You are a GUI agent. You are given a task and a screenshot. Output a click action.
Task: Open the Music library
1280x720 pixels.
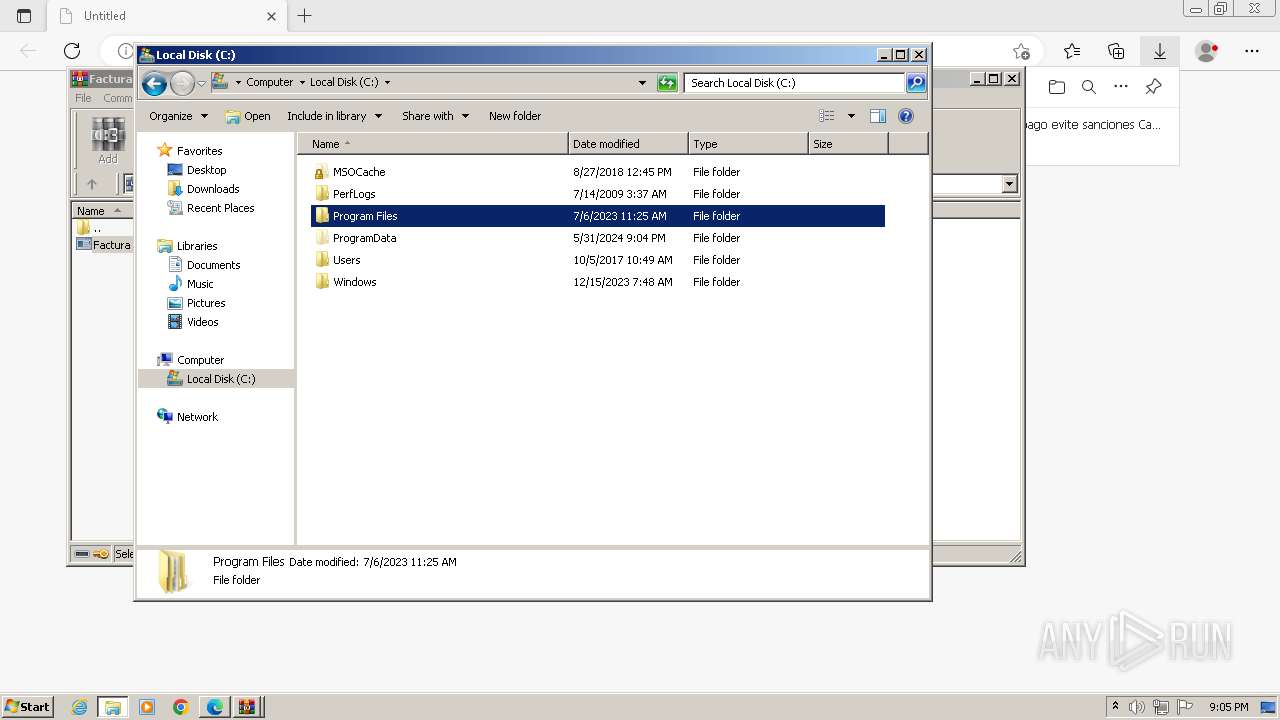pos(200,284)
